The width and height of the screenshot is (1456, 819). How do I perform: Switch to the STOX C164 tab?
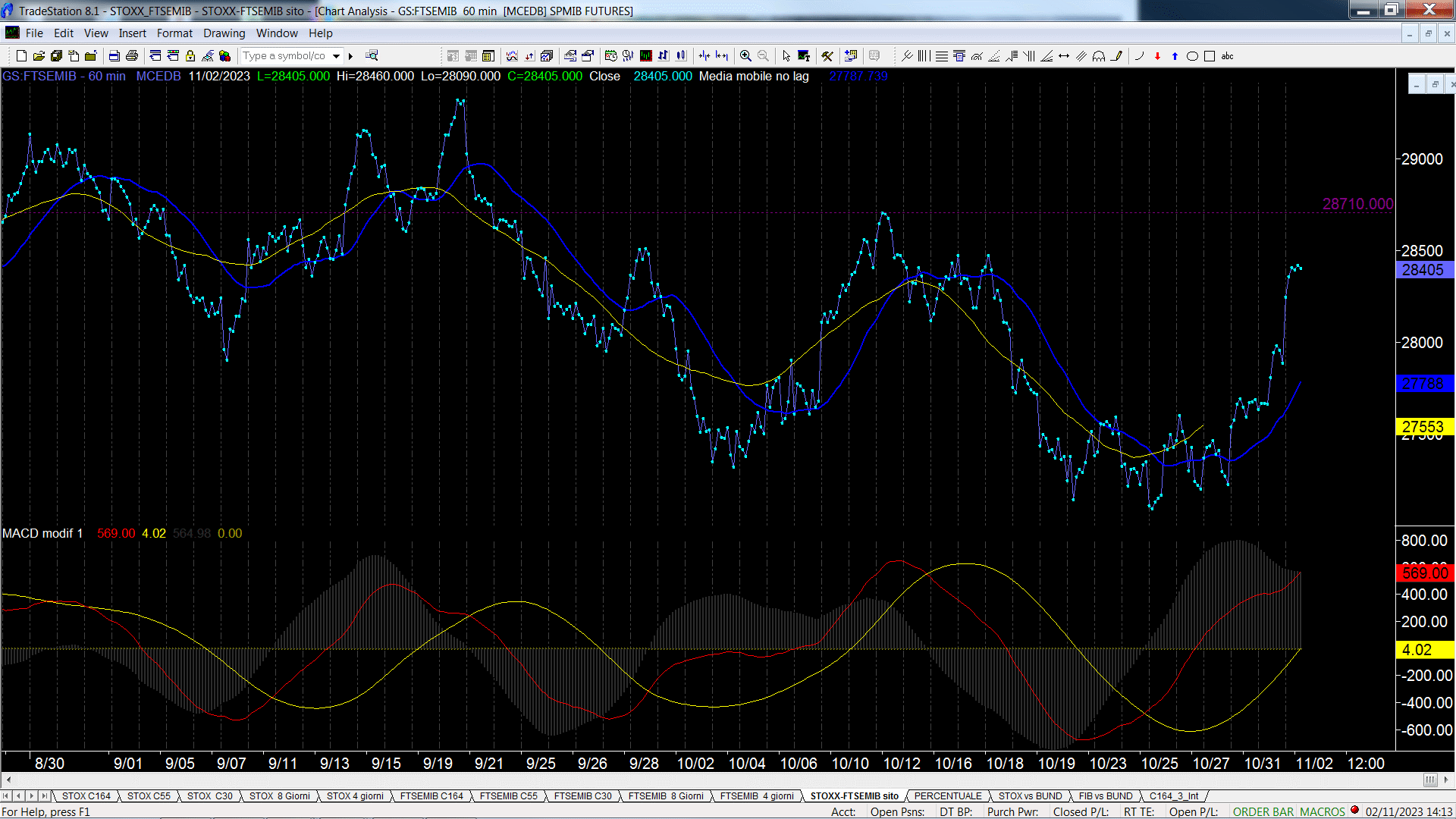(86, 796)
